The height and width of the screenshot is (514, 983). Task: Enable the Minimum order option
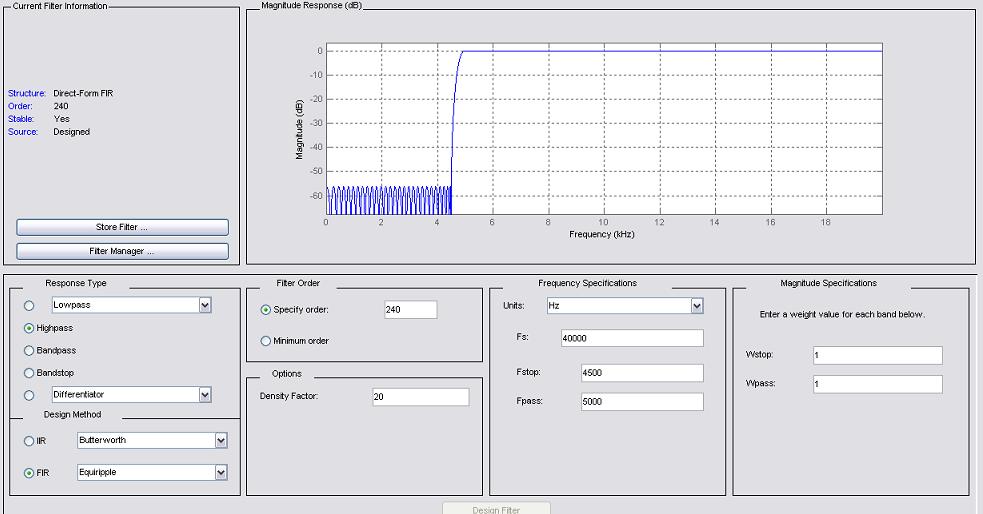coord(266,341)
